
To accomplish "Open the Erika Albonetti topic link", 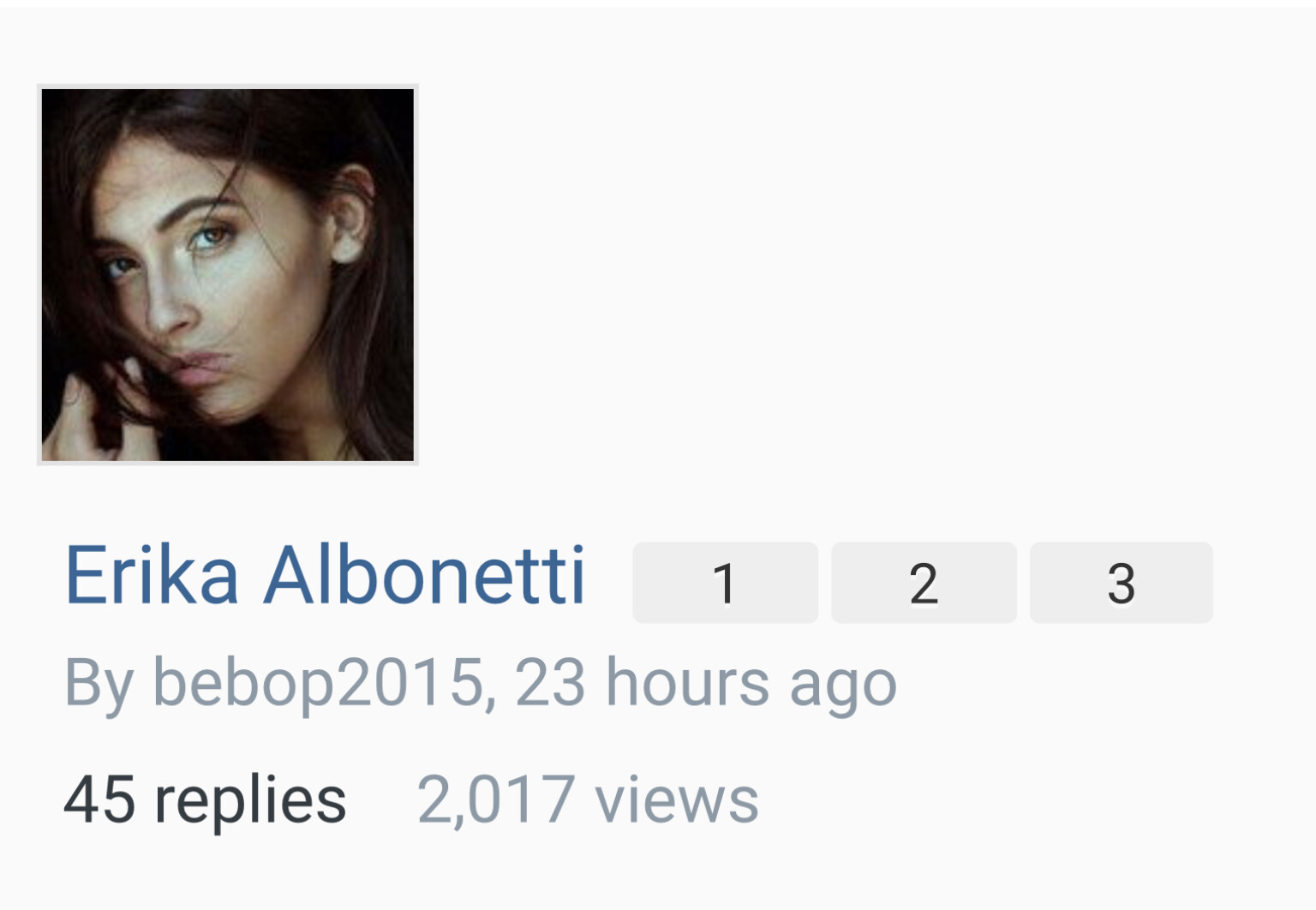I will click(x=325, y=576).
